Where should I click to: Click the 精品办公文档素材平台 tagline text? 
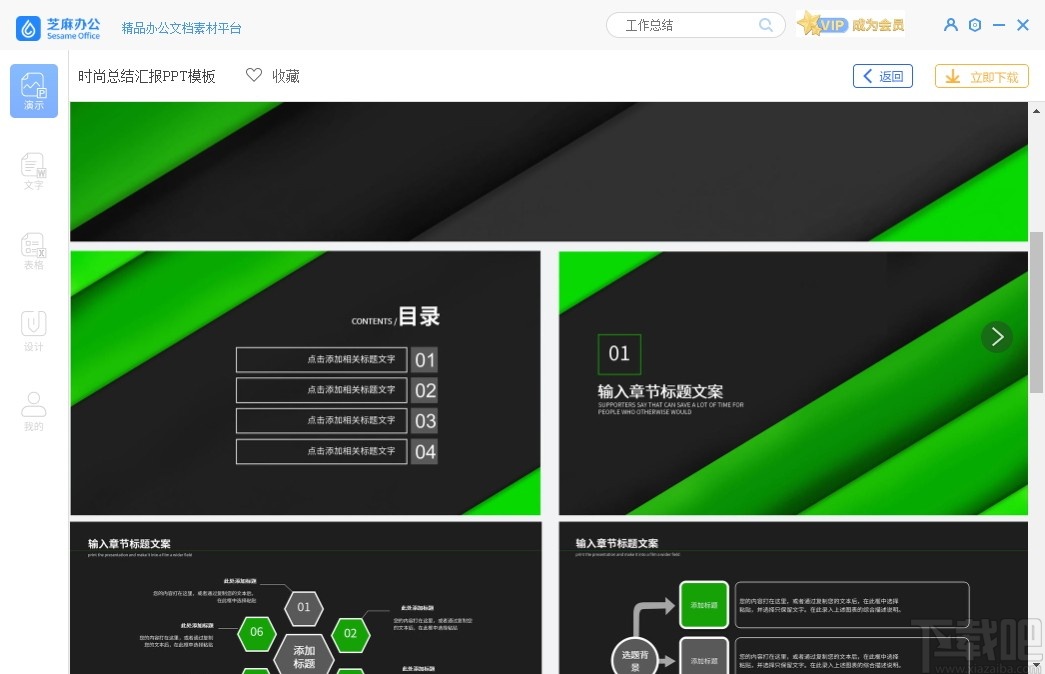pos(181,28)
